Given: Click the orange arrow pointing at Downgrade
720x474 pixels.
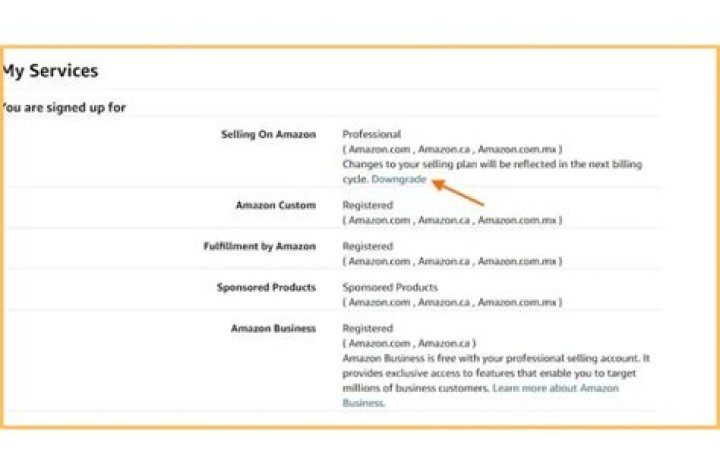Looking at the screenshot, I should pyautogui.click(x=458, y=192).
